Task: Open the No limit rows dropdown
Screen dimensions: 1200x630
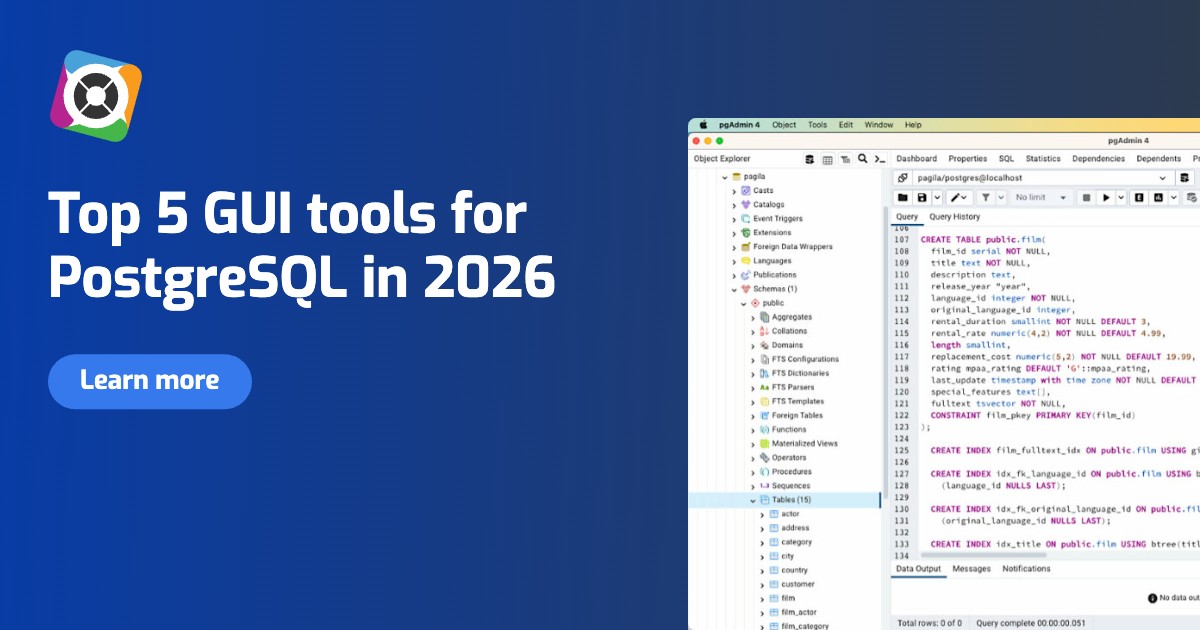Action: tap(1041, 198)
